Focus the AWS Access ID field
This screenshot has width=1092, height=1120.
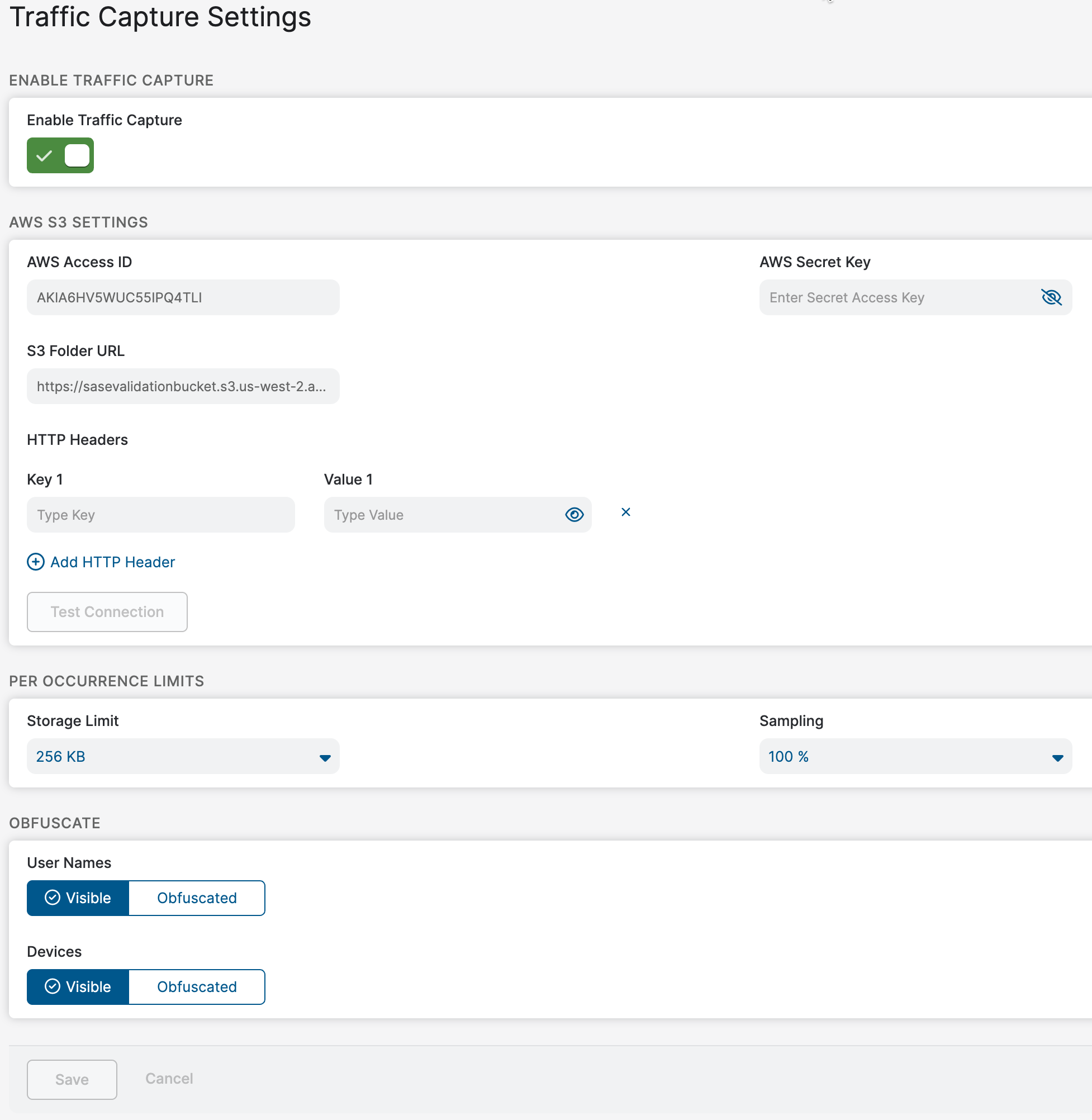pos(183,297)
